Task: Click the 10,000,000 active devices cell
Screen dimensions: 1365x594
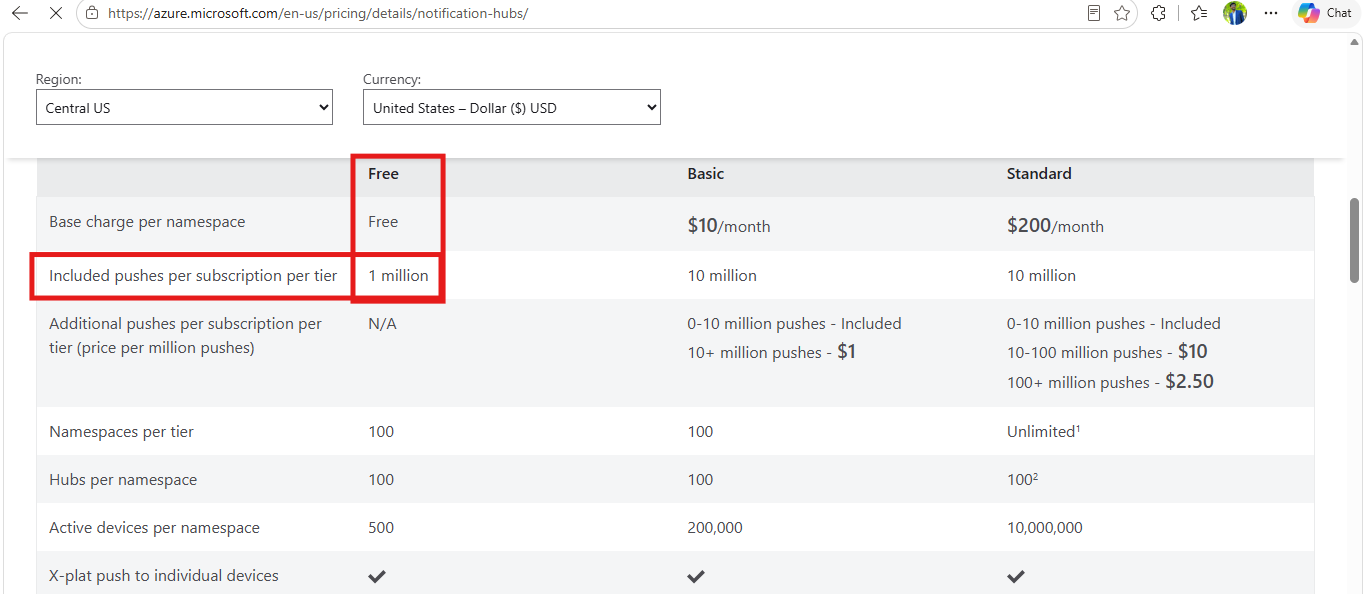Action: coord(1045,528)
